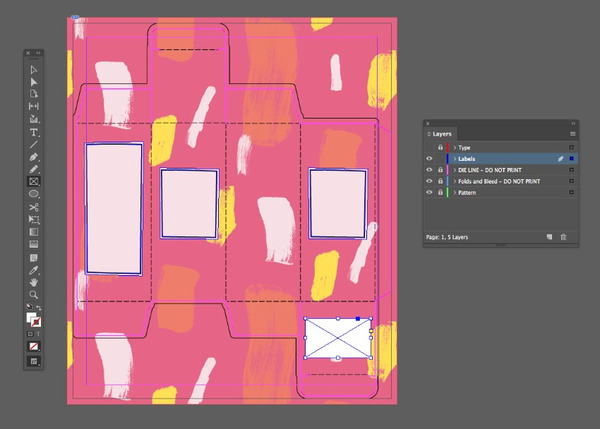This screenshot has height=429, width=600.
Task: Select the Type tool
Action: pyautogui.click(x=34, y=132)
